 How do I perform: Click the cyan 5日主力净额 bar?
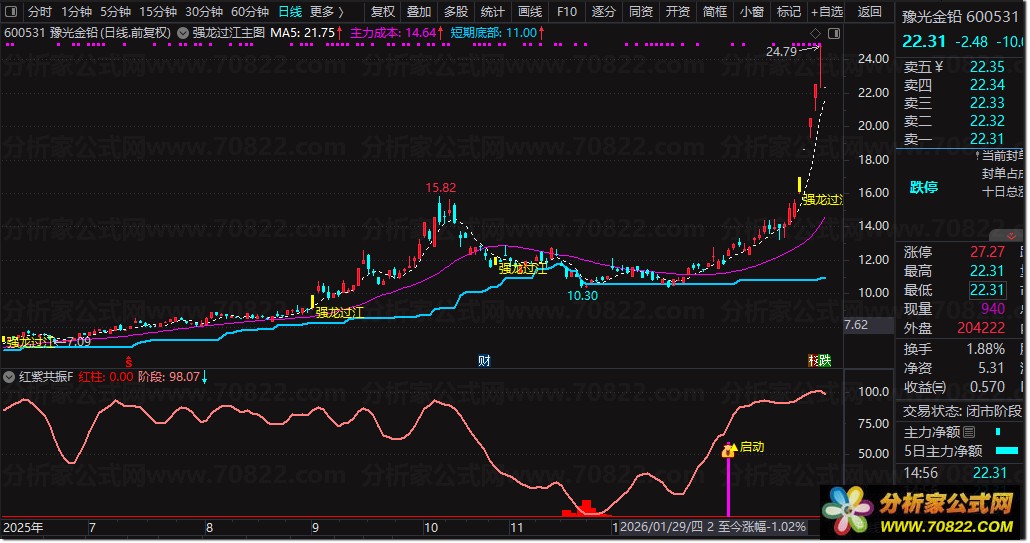[1007, 451]
